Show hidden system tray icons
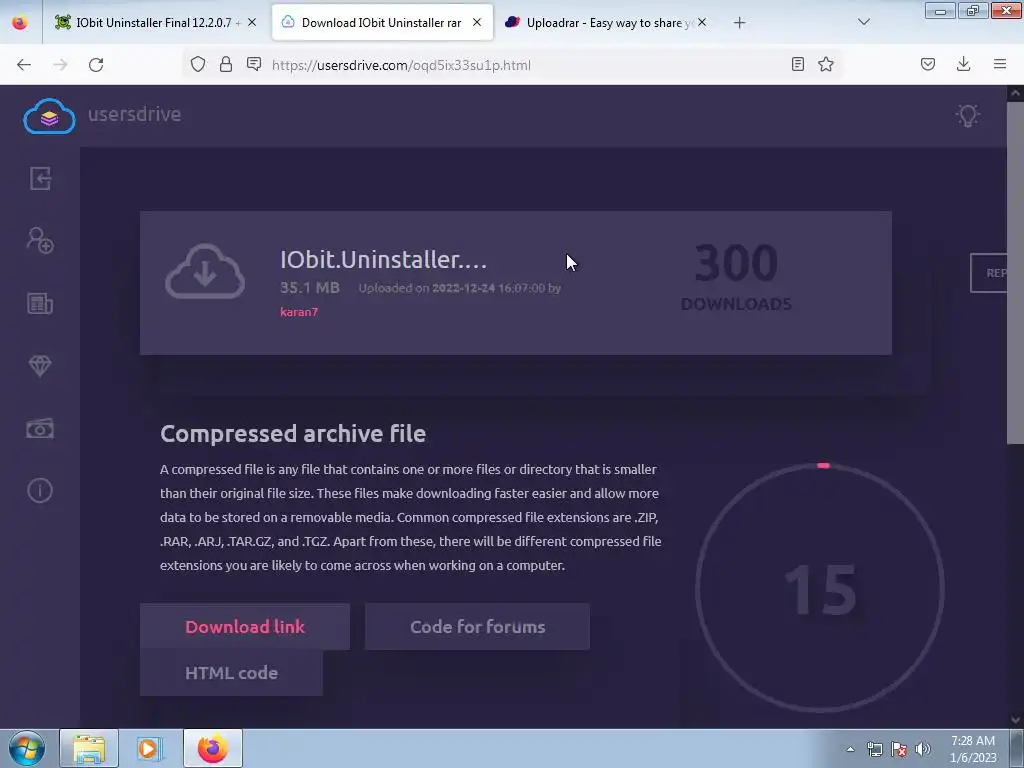Viewport: 1024px width, 768px height. 850,749
